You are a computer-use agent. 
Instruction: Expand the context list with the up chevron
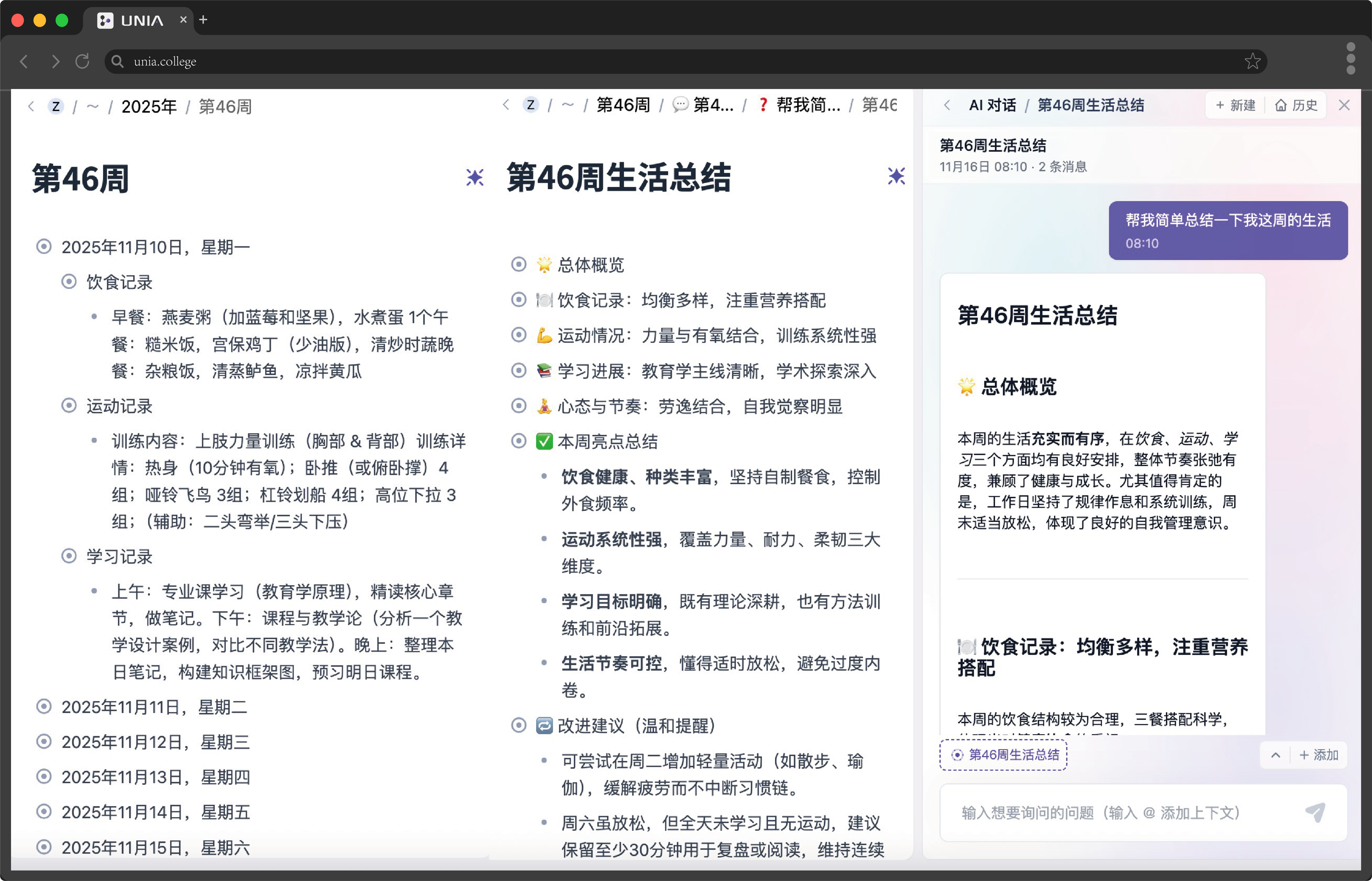pyautogui.click(x=1275, y=755)
